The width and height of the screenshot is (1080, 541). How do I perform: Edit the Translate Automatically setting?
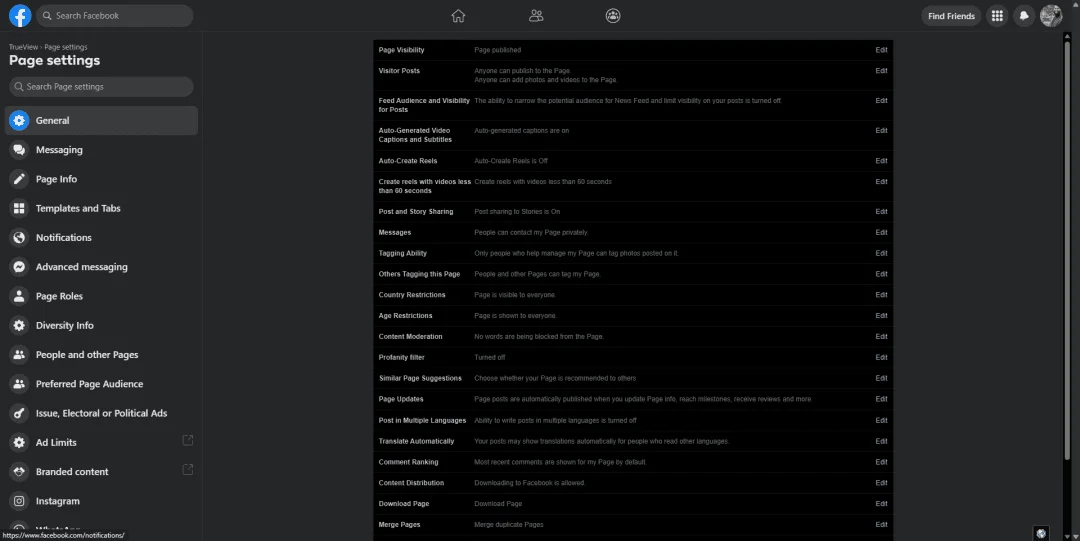pyautogui.click(x=881, y=440)
